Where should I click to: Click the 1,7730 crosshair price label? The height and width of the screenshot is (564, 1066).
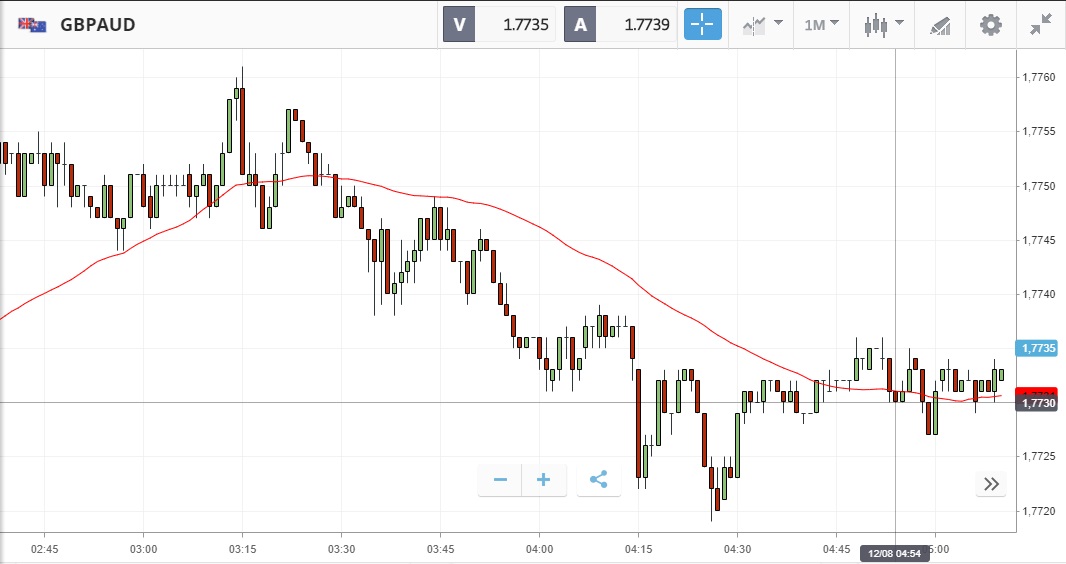(1036, 402)
